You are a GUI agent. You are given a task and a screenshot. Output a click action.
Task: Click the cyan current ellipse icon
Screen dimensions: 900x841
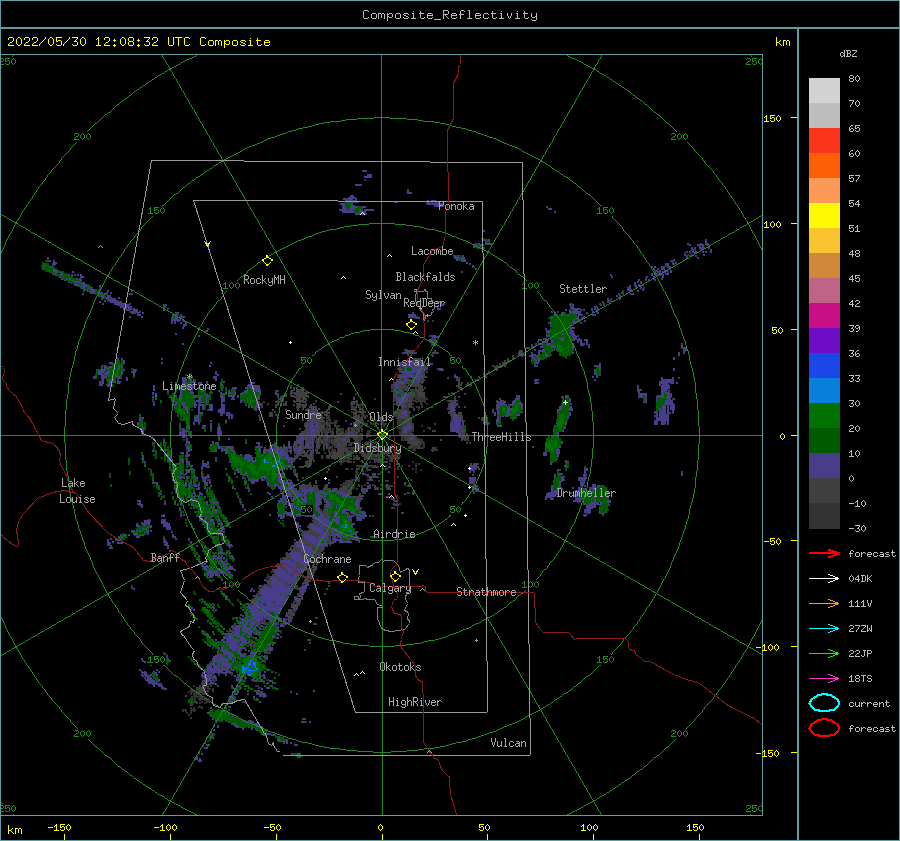click(824, 703)
